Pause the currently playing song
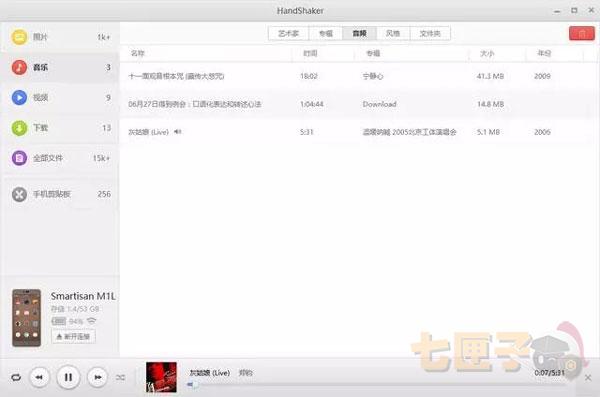 (x=68, y=377)
